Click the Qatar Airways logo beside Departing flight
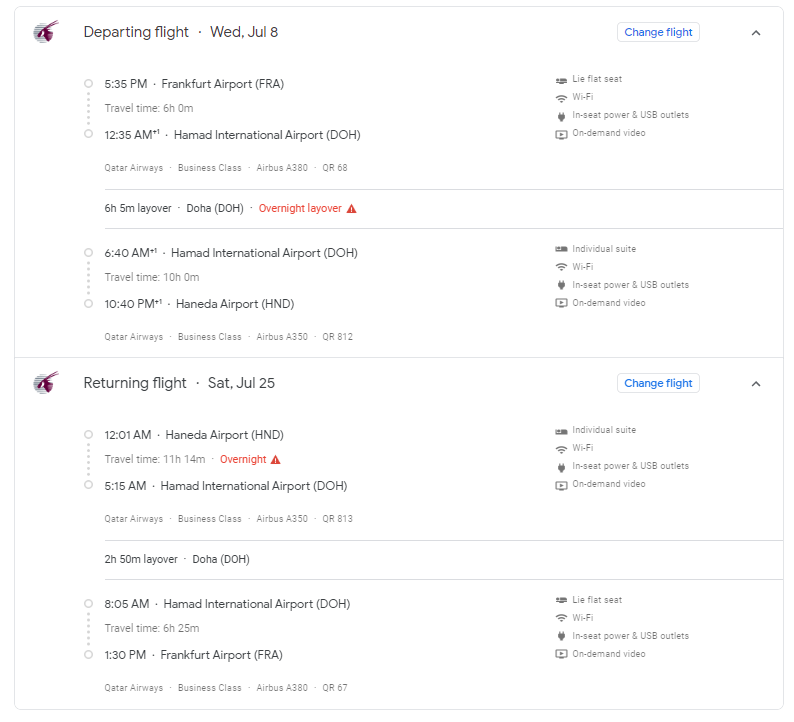Image resolution: width=794 pixels, height=722 pixels. (x=46, y=32)
